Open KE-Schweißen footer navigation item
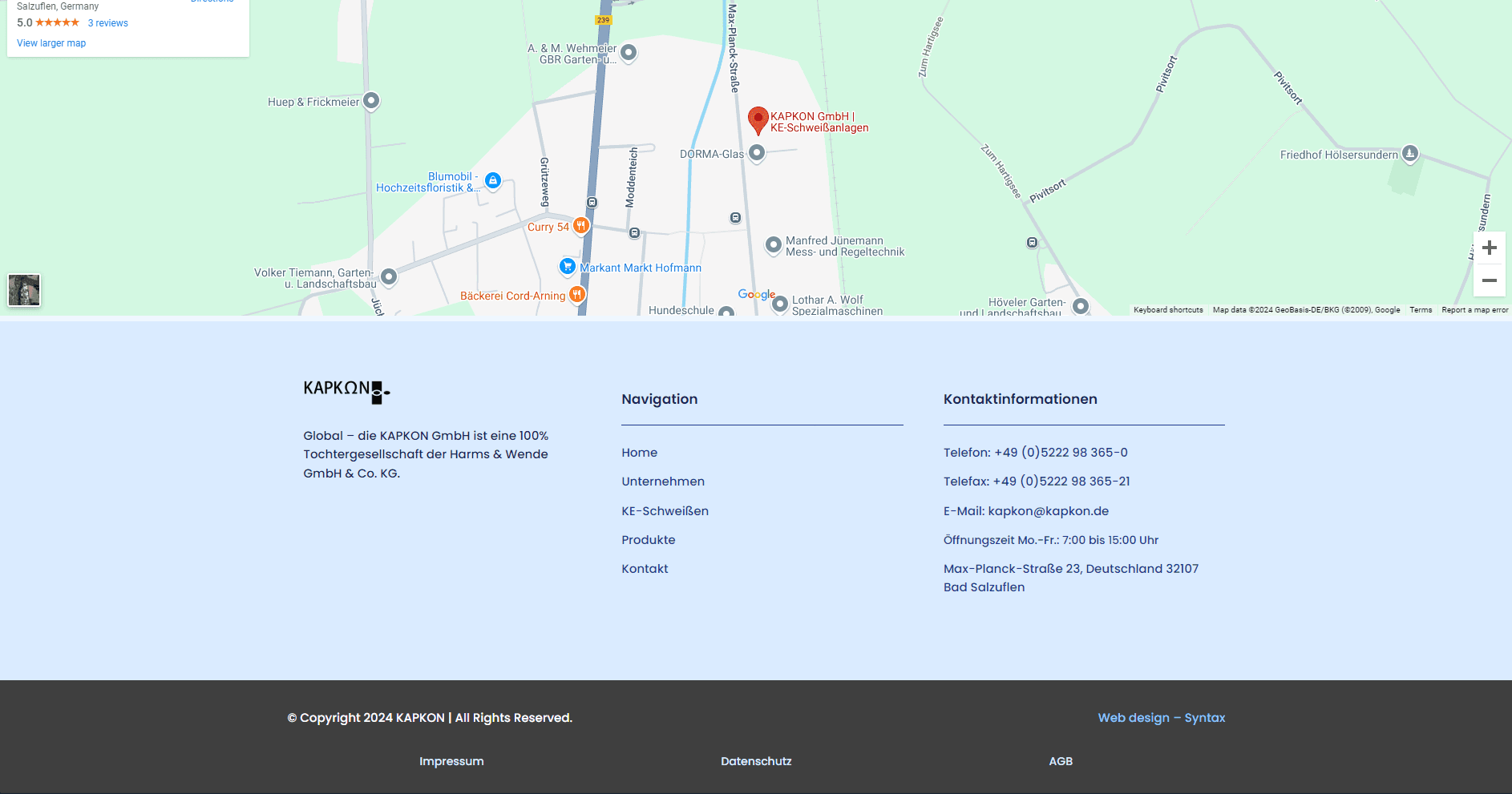This screenshot has width=1512, height=794. [x=665, y=511]
